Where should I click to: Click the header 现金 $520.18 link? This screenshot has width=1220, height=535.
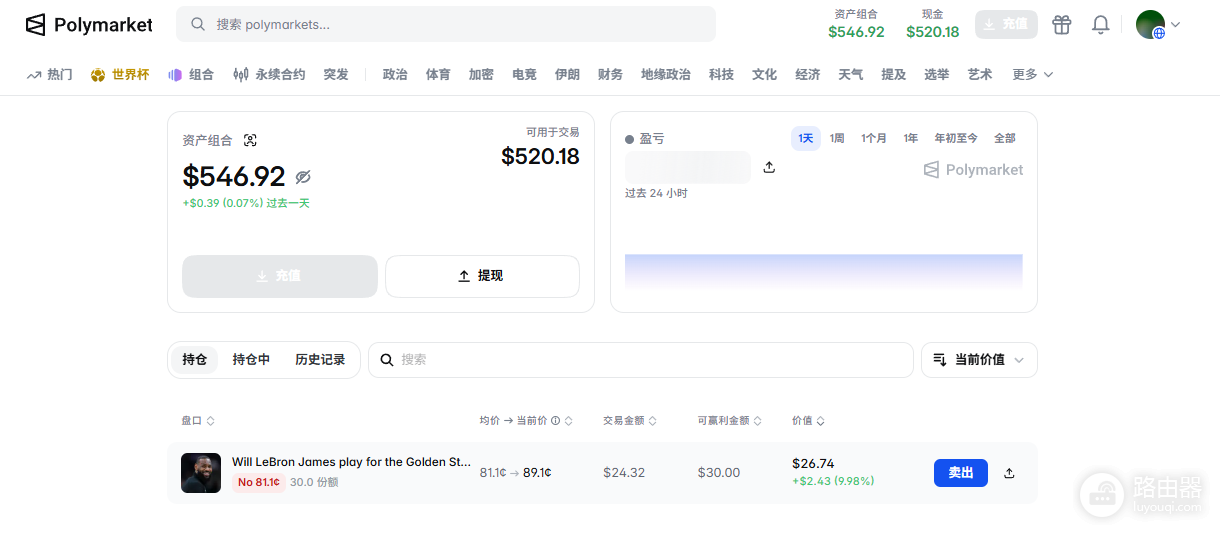[x=933, y=24]
